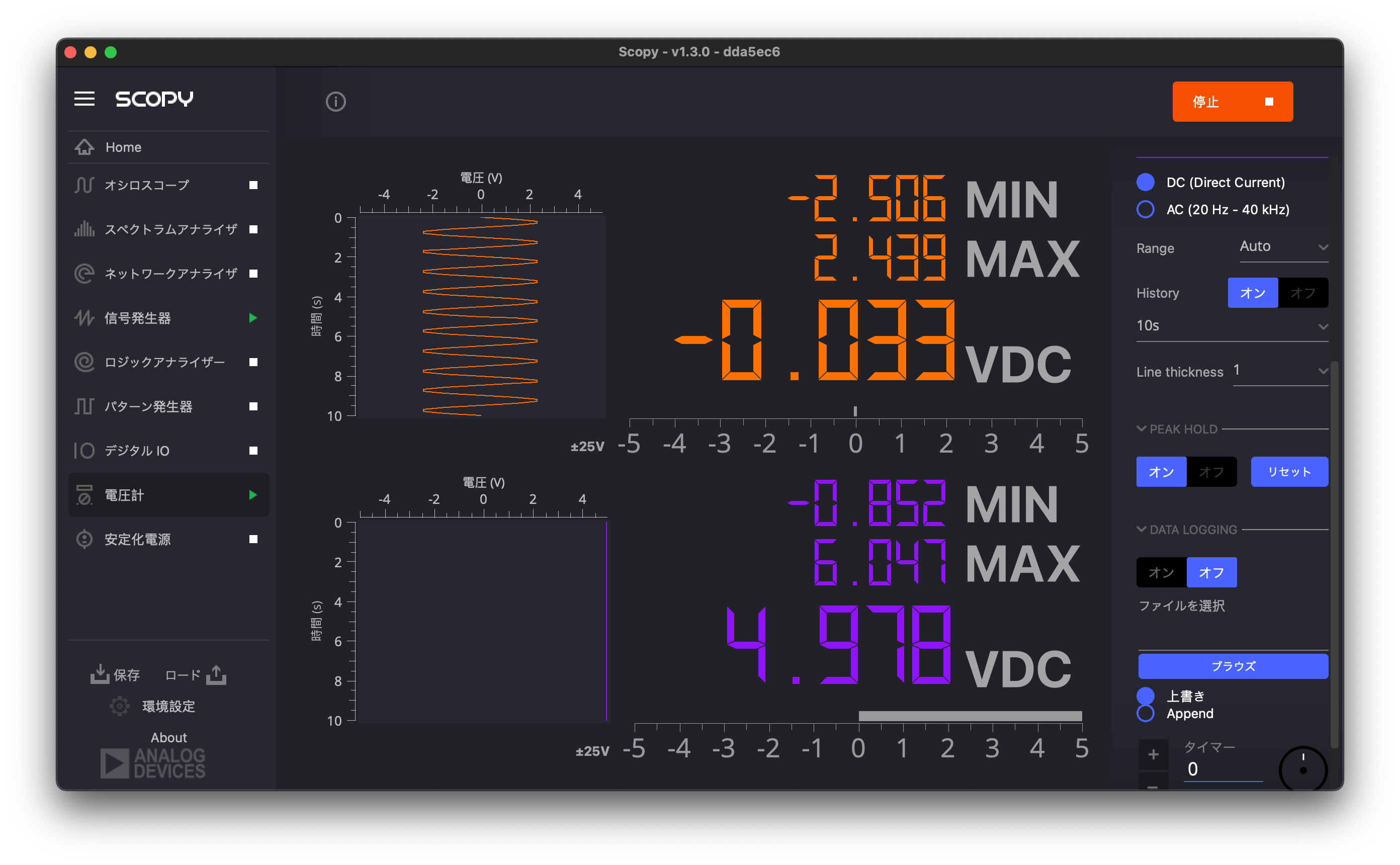The height and width of the screenshot is (865, 1400).
Task: Click the ブラウズ browse button
Action: pos(1233,666)
